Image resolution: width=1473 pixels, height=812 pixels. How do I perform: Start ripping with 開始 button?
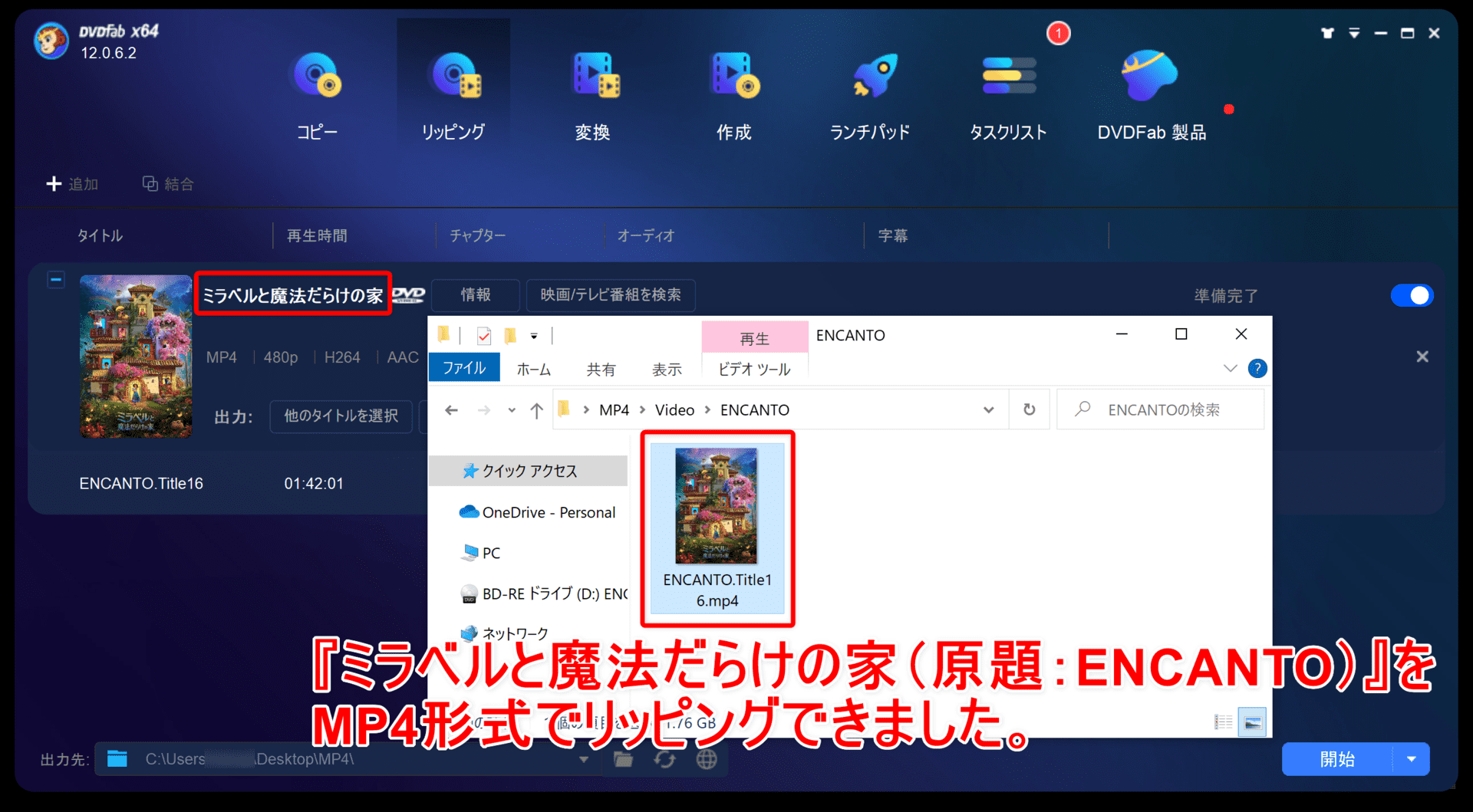pos(1337,759)
